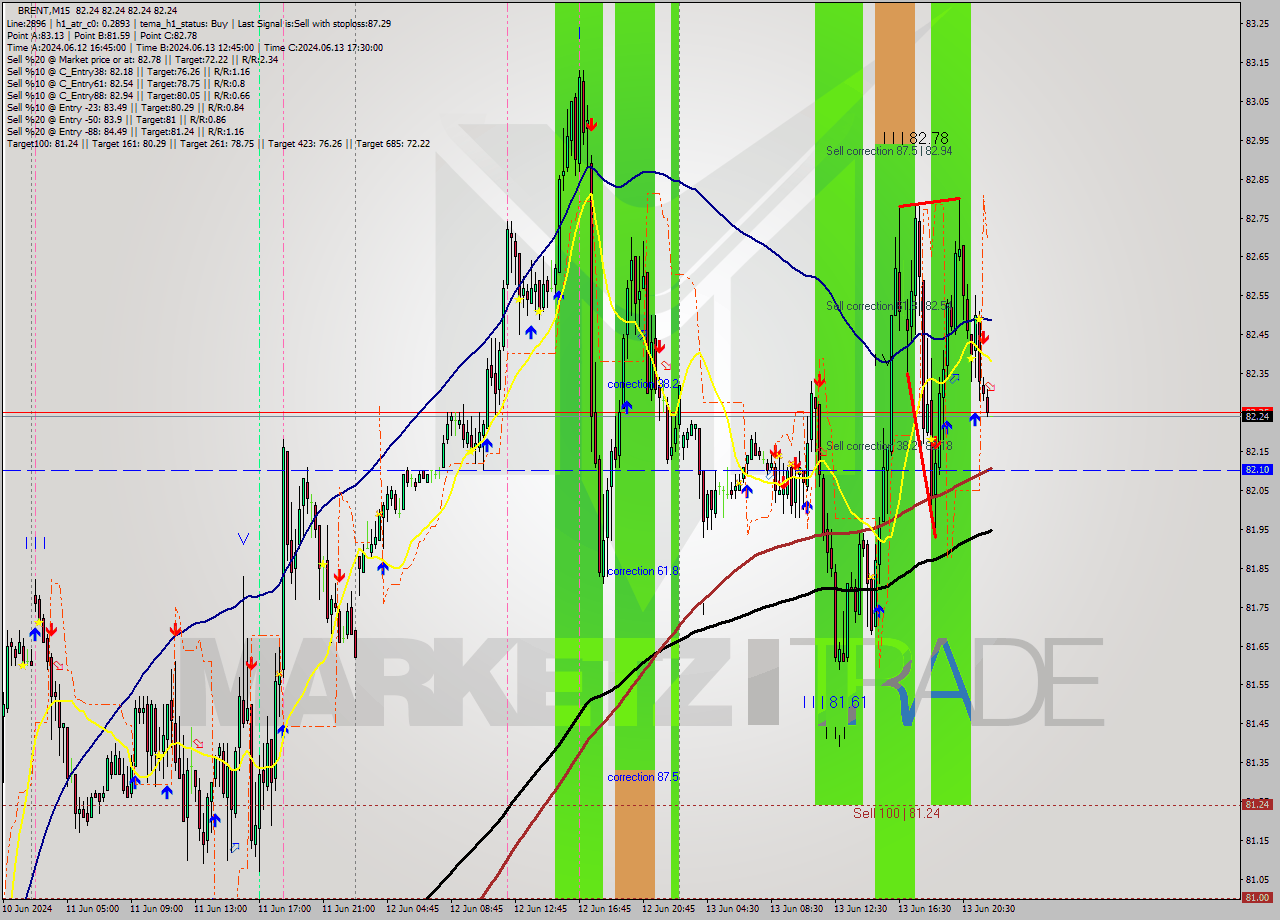Select the '12 Jun 04:45' time label
Viewport: 1280px width, 920px height.
[411, 909]
